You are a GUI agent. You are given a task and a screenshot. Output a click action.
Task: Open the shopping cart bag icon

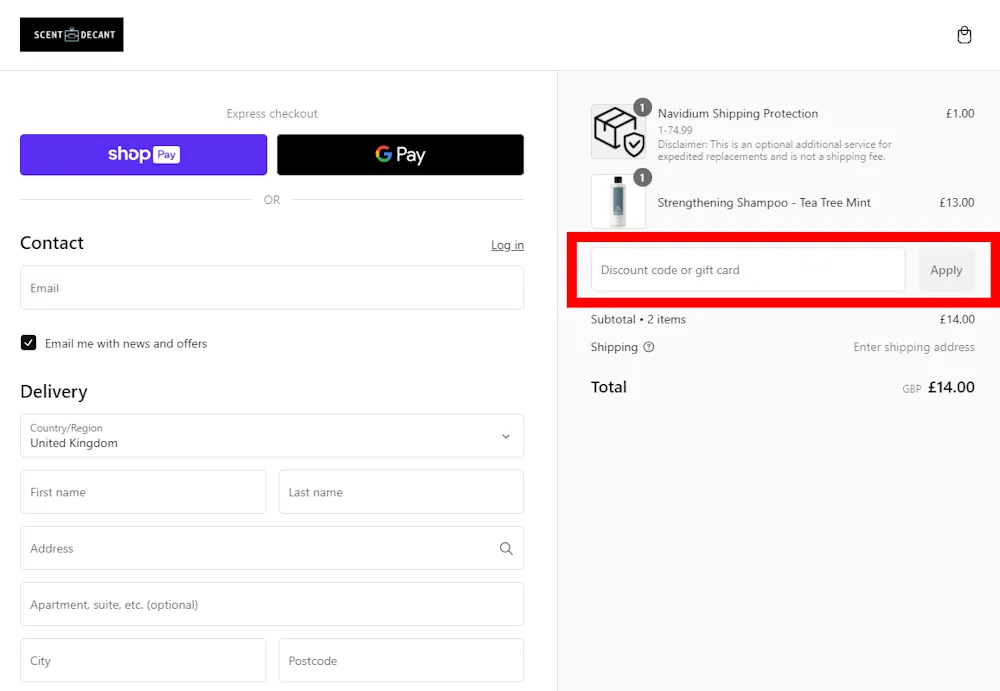(963, 34)
